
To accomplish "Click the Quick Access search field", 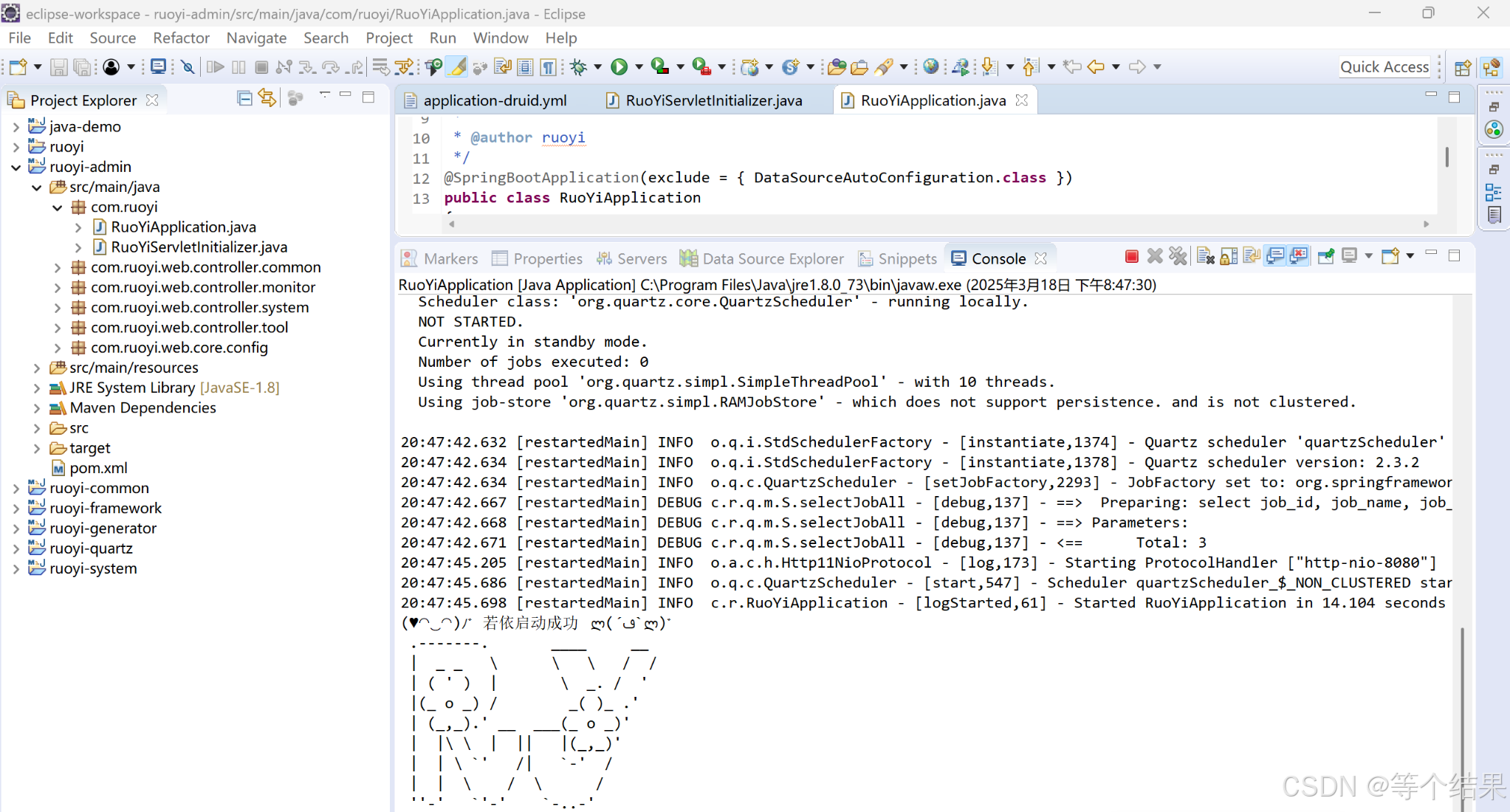I will point(1384,67).
